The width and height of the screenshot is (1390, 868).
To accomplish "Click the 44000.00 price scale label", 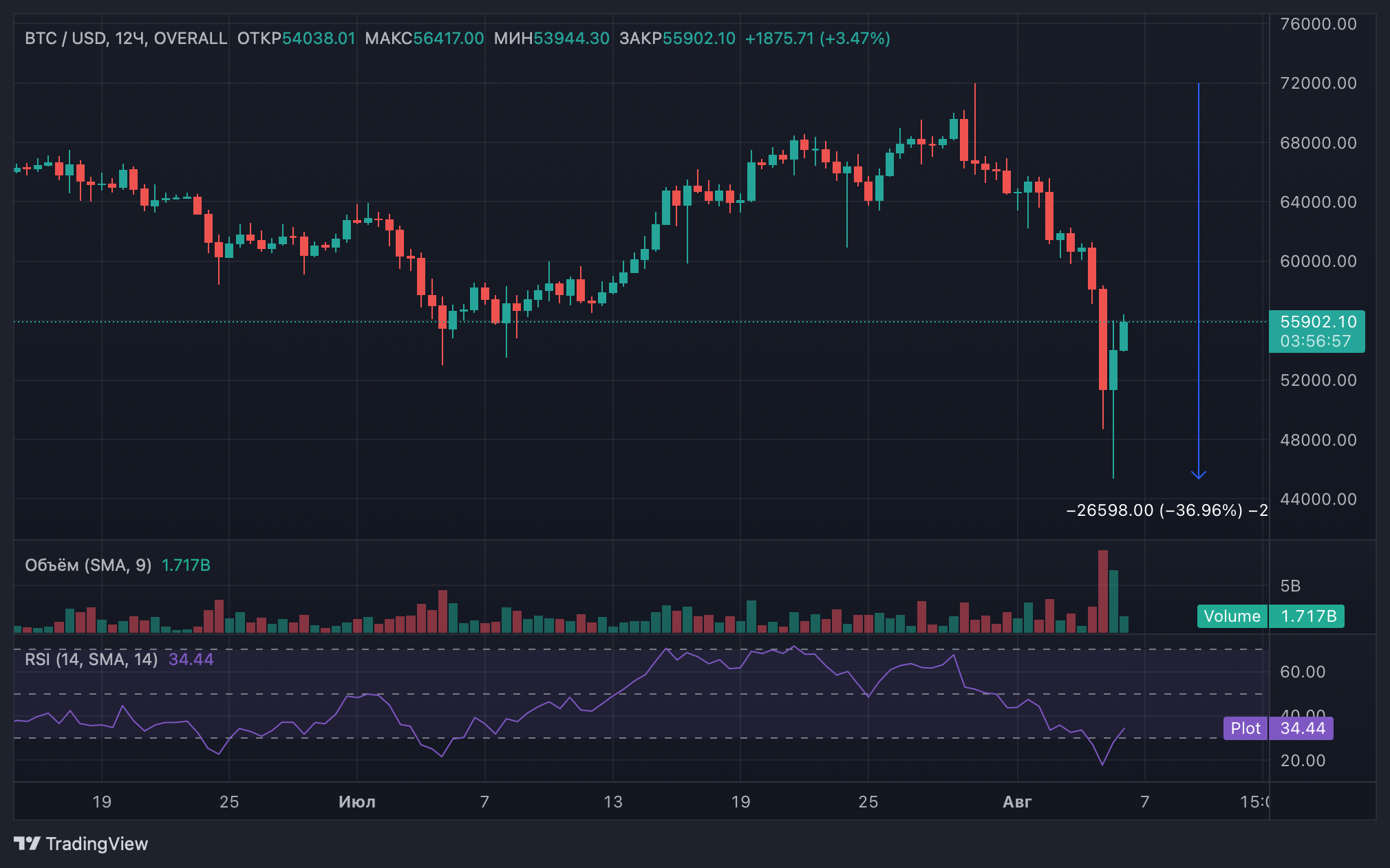I will pyautogui.click(x=1318, y=499).
